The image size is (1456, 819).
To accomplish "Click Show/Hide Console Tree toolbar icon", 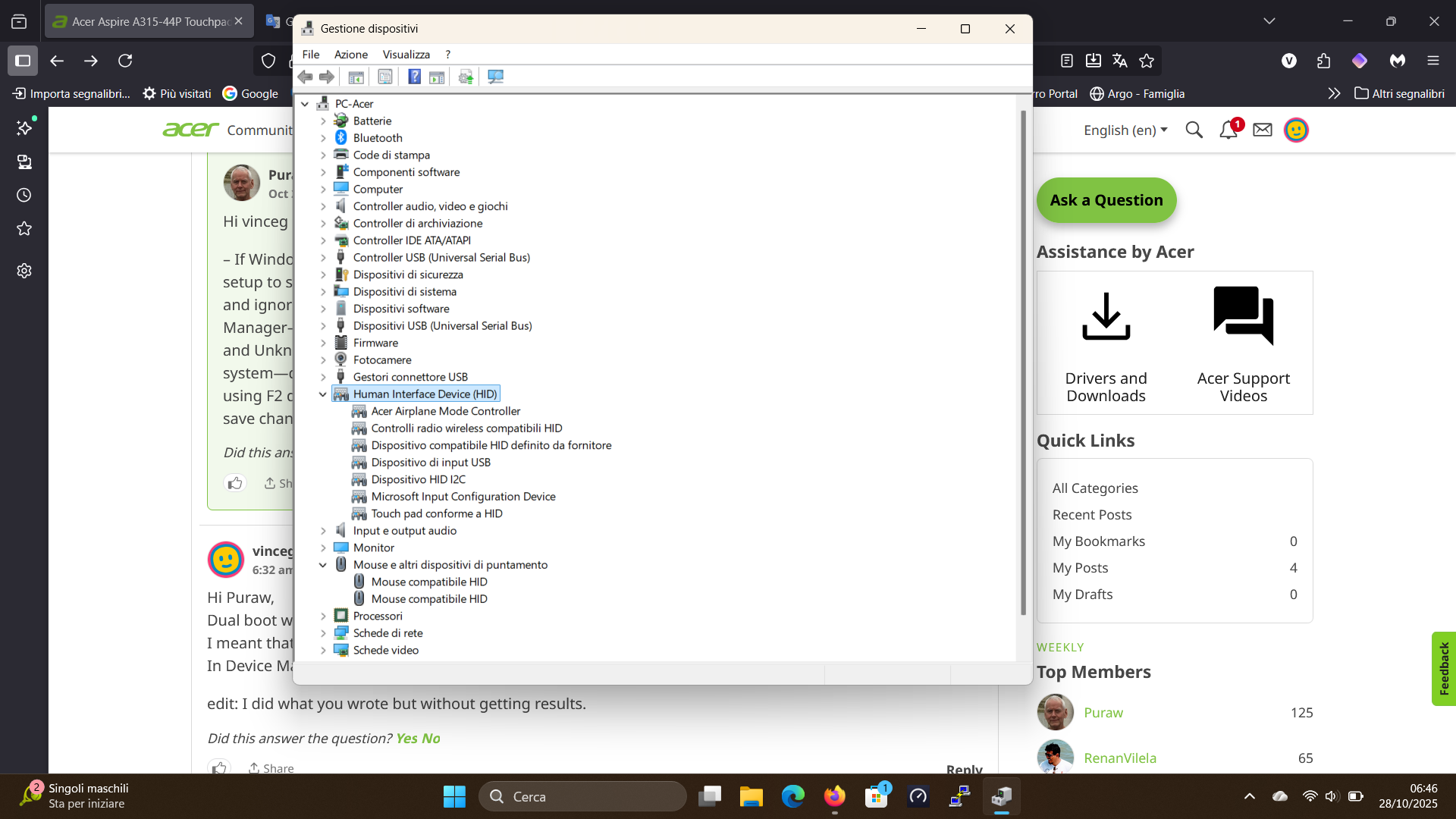I will [356, 77].
